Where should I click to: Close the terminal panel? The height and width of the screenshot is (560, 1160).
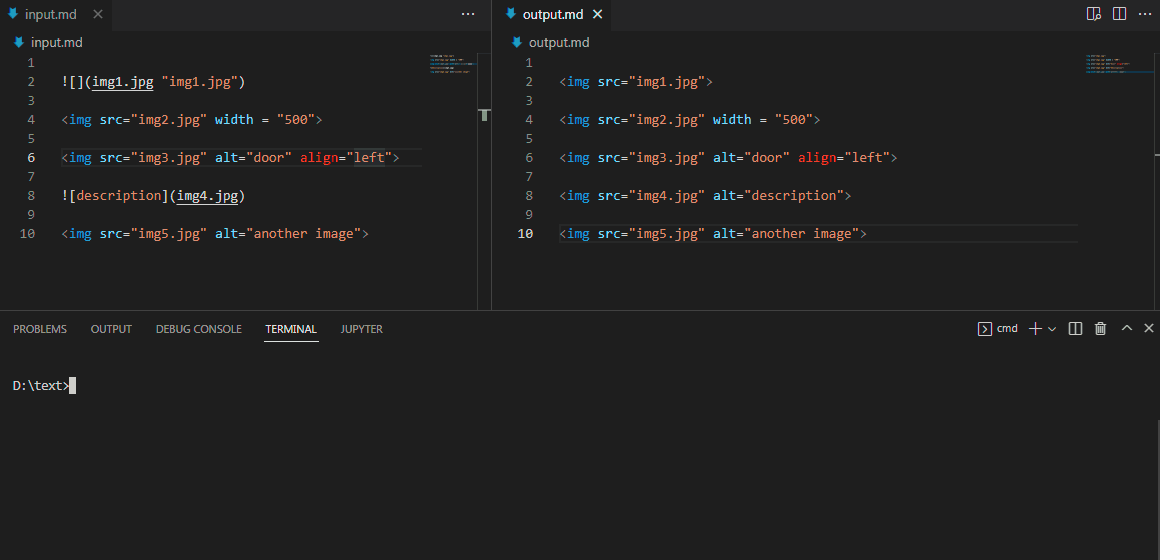[x=1149, y=328]
